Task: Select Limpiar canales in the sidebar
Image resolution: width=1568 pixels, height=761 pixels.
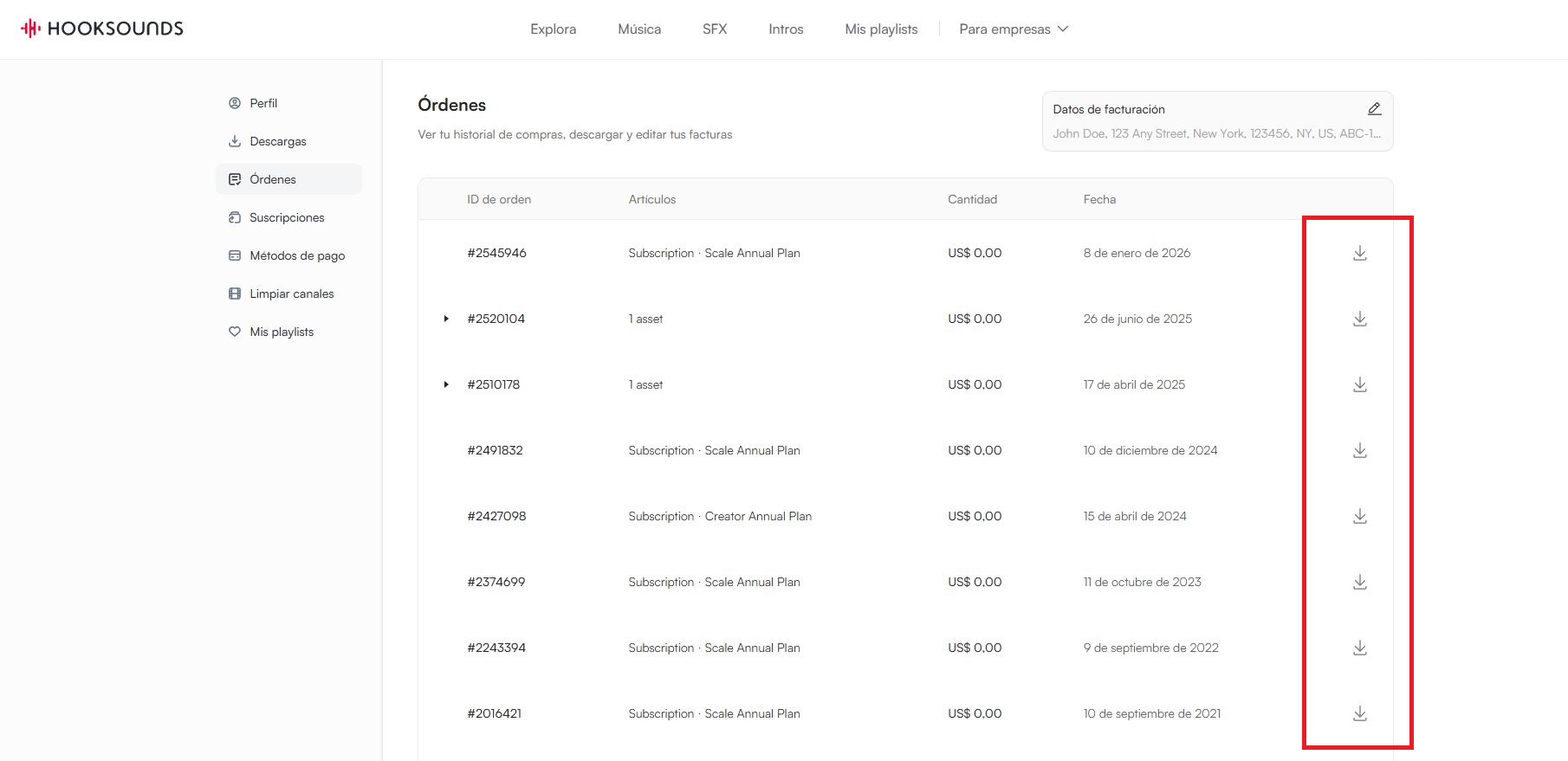Action: [291, 293]
